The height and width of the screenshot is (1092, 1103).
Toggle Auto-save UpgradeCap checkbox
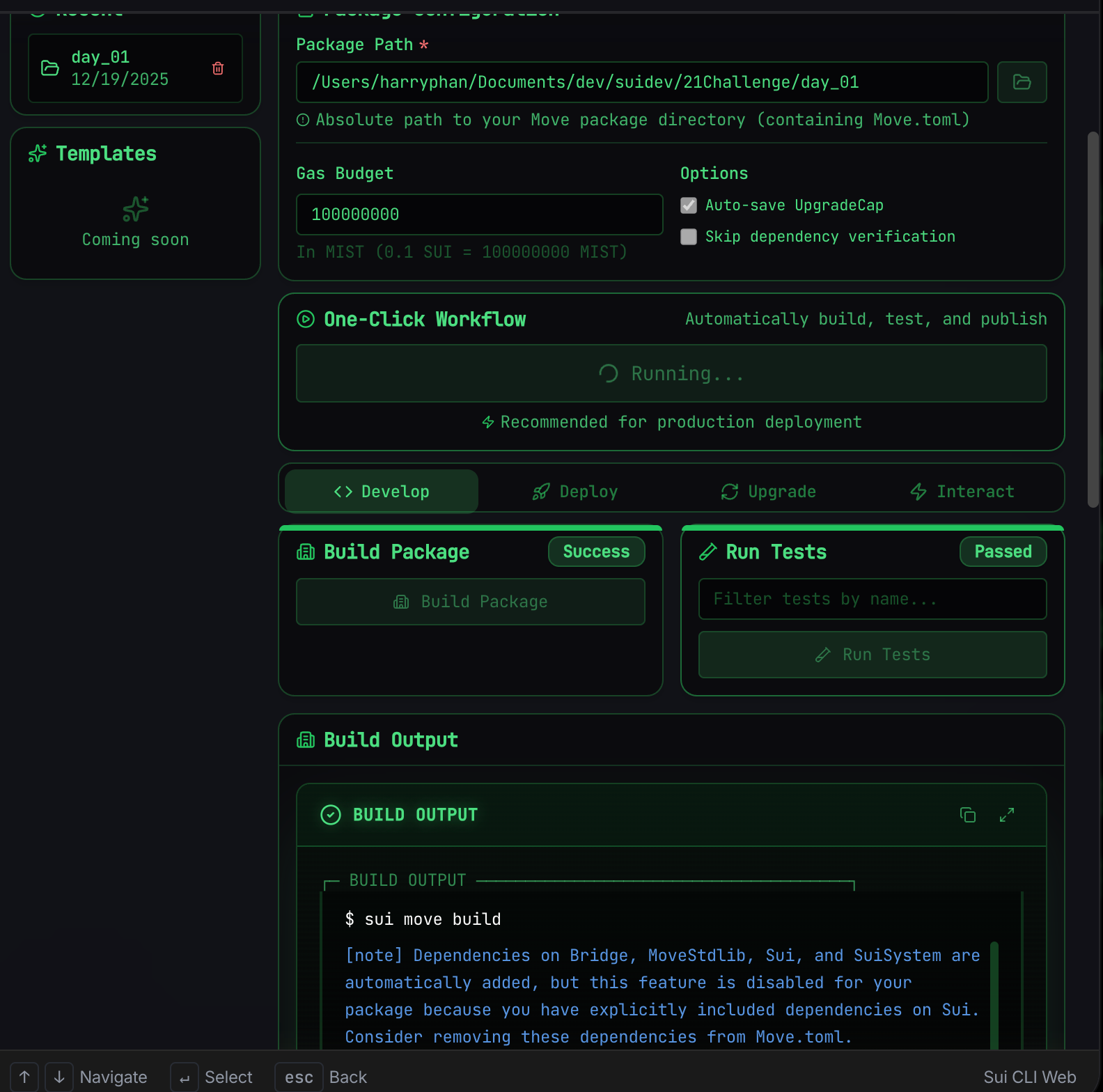(689, 205)
